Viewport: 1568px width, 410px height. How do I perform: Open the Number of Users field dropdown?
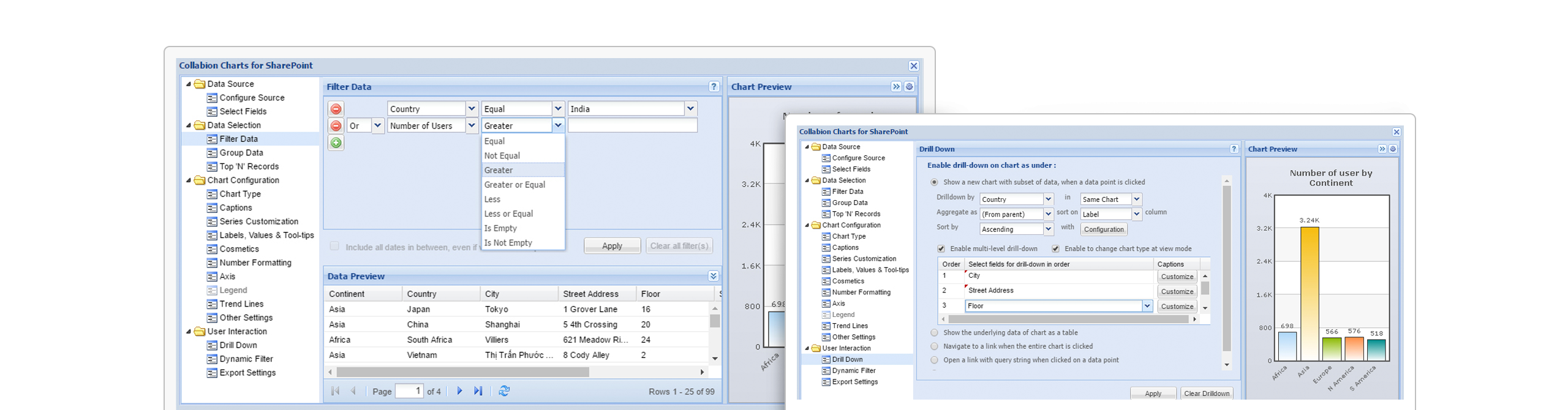coord(472,126)
